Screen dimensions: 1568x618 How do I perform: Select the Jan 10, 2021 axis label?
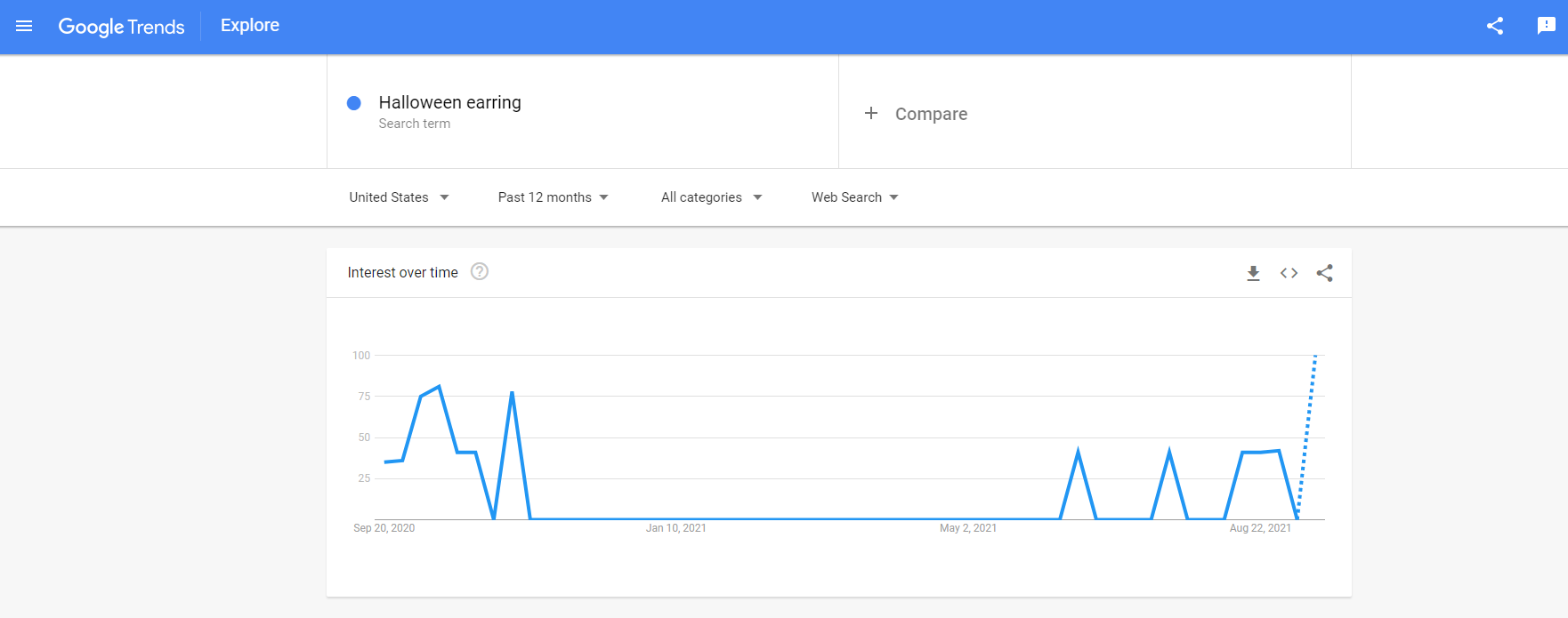coord(675,528)
